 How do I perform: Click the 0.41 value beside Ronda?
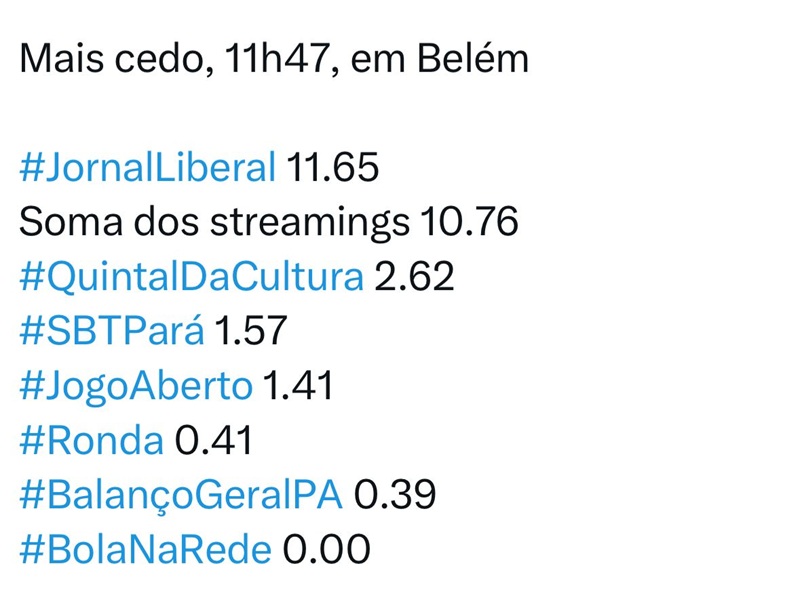pos(214,440)
